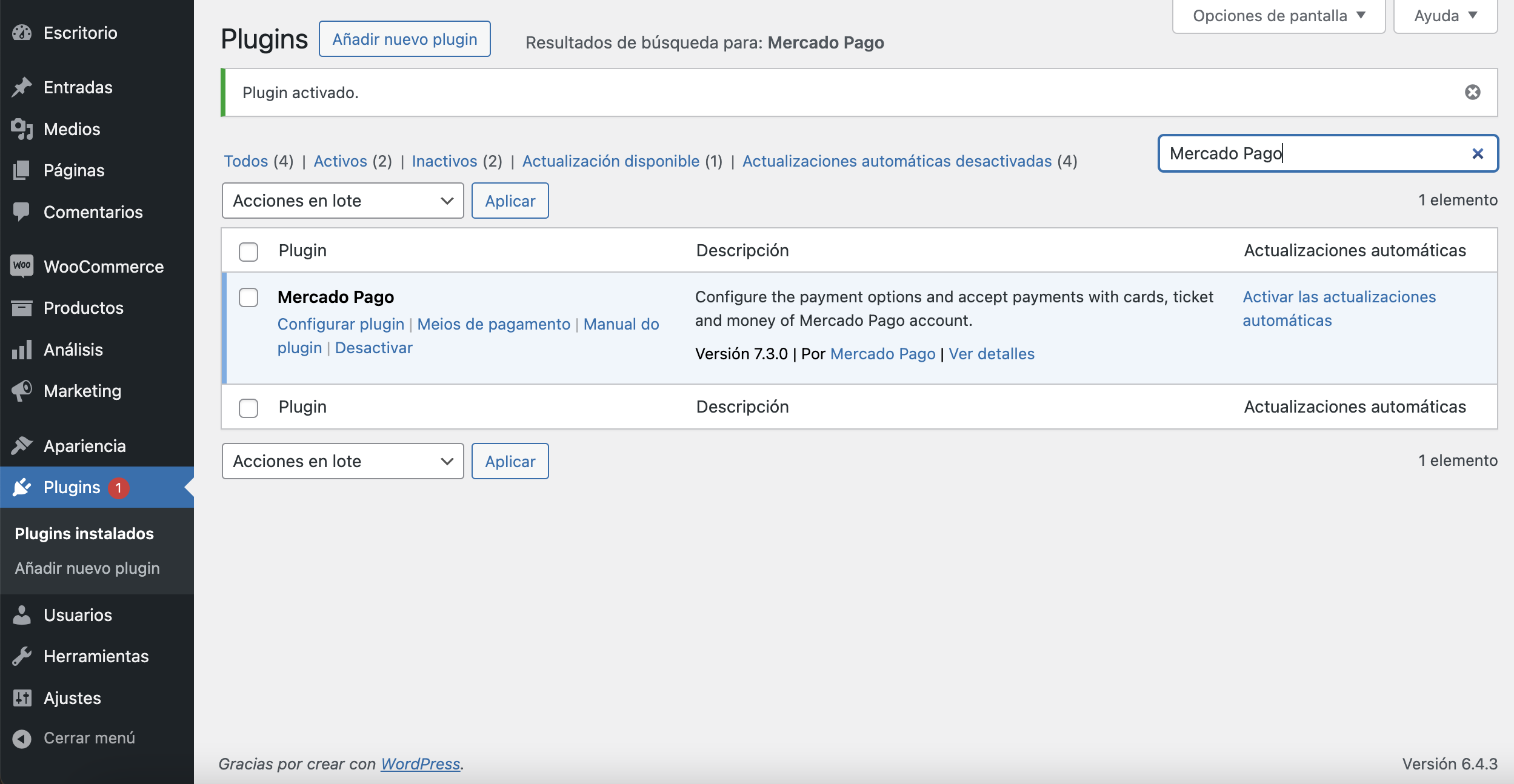Image resolution: width=1514 pixels, height=784 pixels.
Task: Click the Usuarios person icon
Action: (22, 615)
